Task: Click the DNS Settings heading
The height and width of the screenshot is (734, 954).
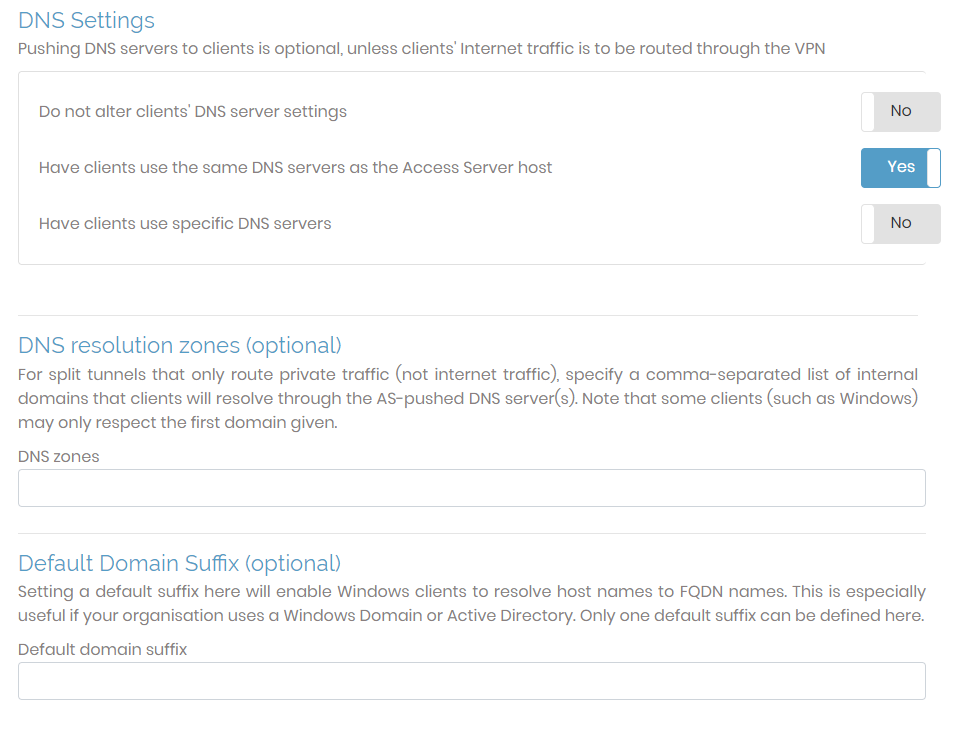Action: (x=86, y=20)
